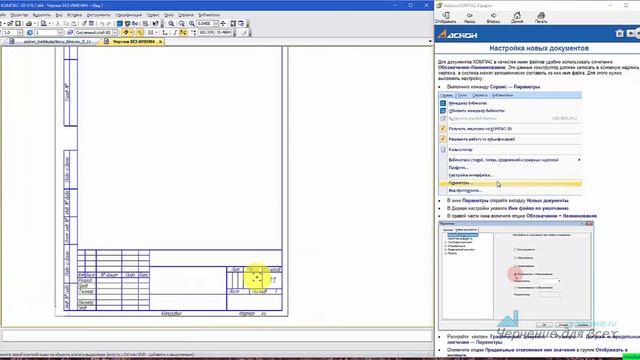Viewport: 640px width, 360px height.
Task: Go forward with Вперед in help window
Action: (493, 18)
